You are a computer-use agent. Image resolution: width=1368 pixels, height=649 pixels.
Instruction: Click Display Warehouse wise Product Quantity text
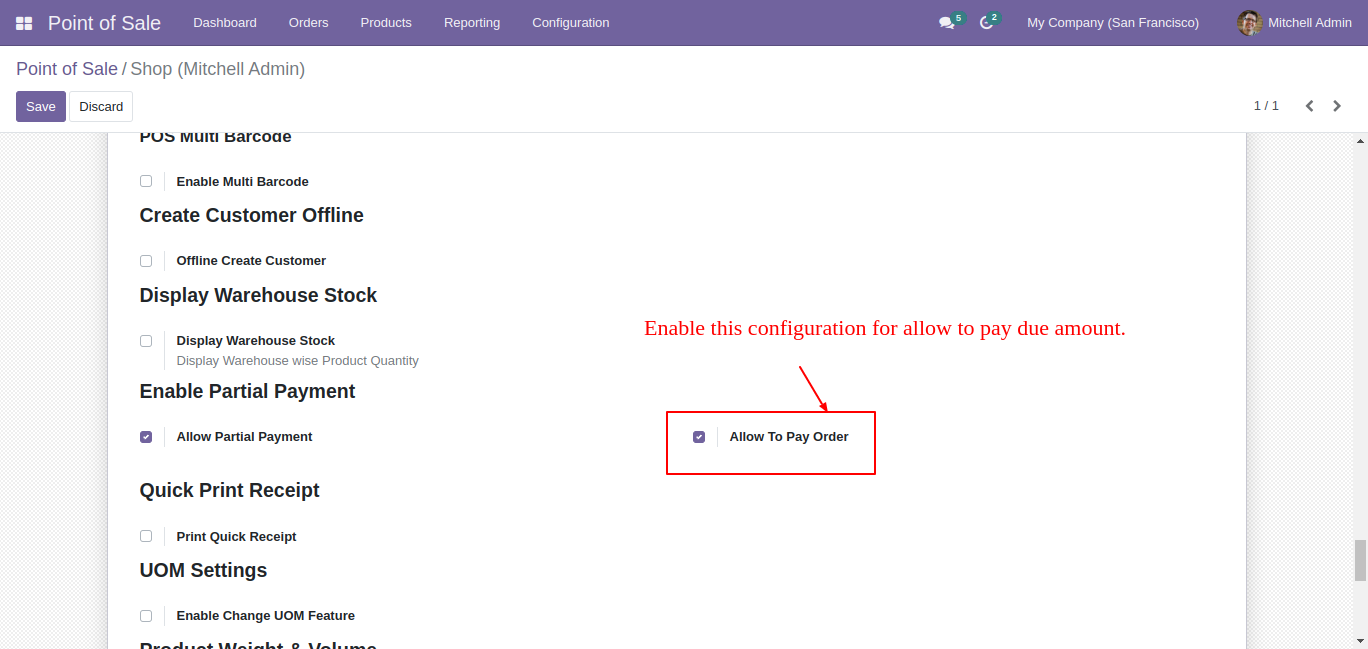297,361
